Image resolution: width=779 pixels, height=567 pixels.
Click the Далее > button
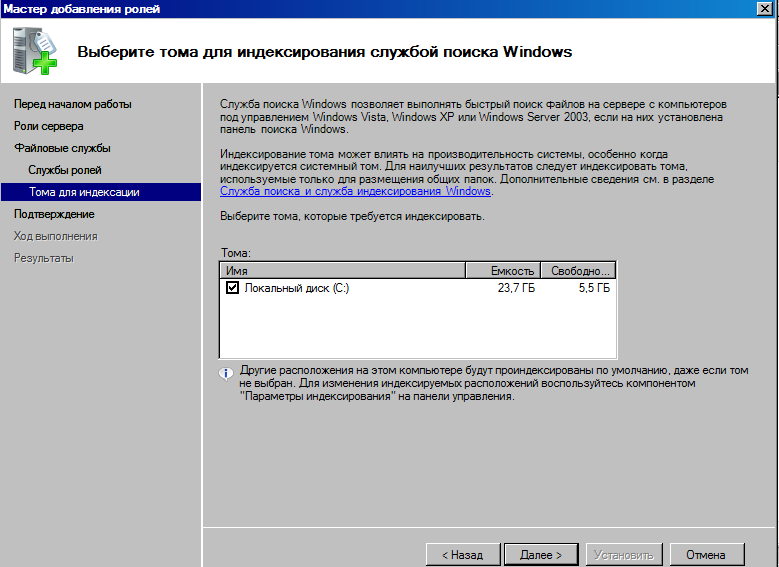(541, 555)
